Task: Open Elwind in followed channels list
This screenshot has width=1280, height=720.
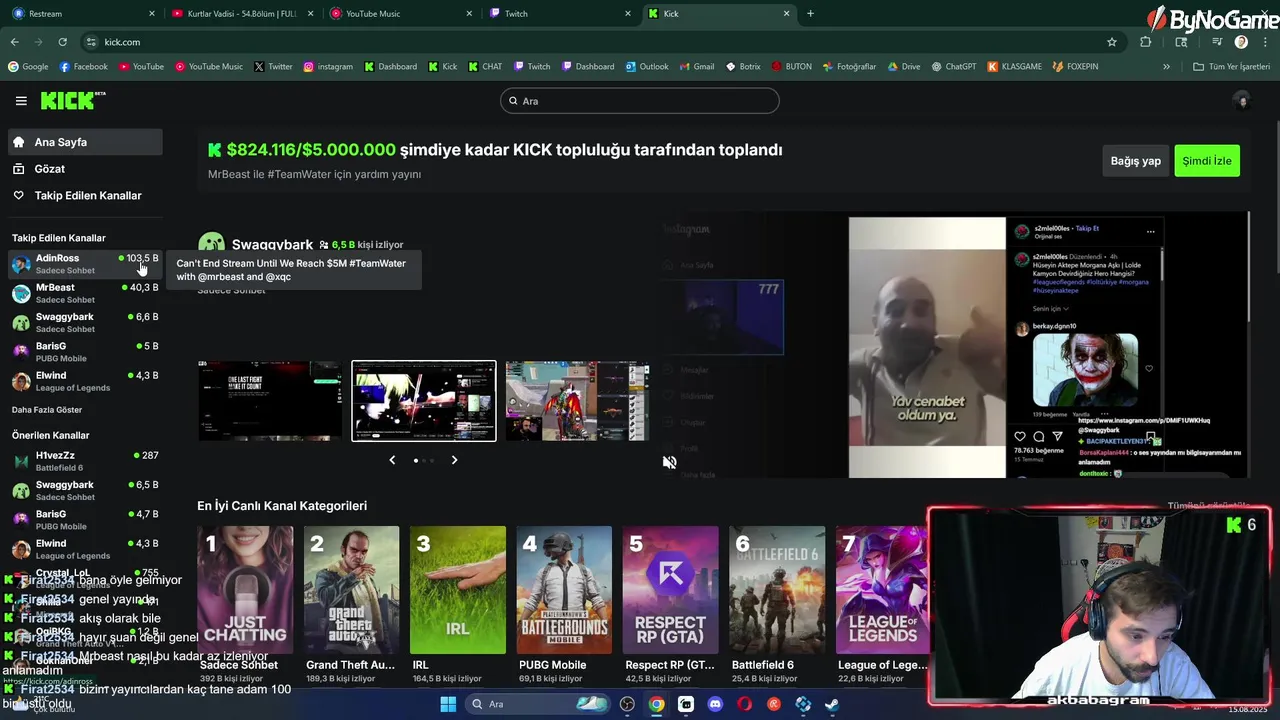Action: [85, 381]
